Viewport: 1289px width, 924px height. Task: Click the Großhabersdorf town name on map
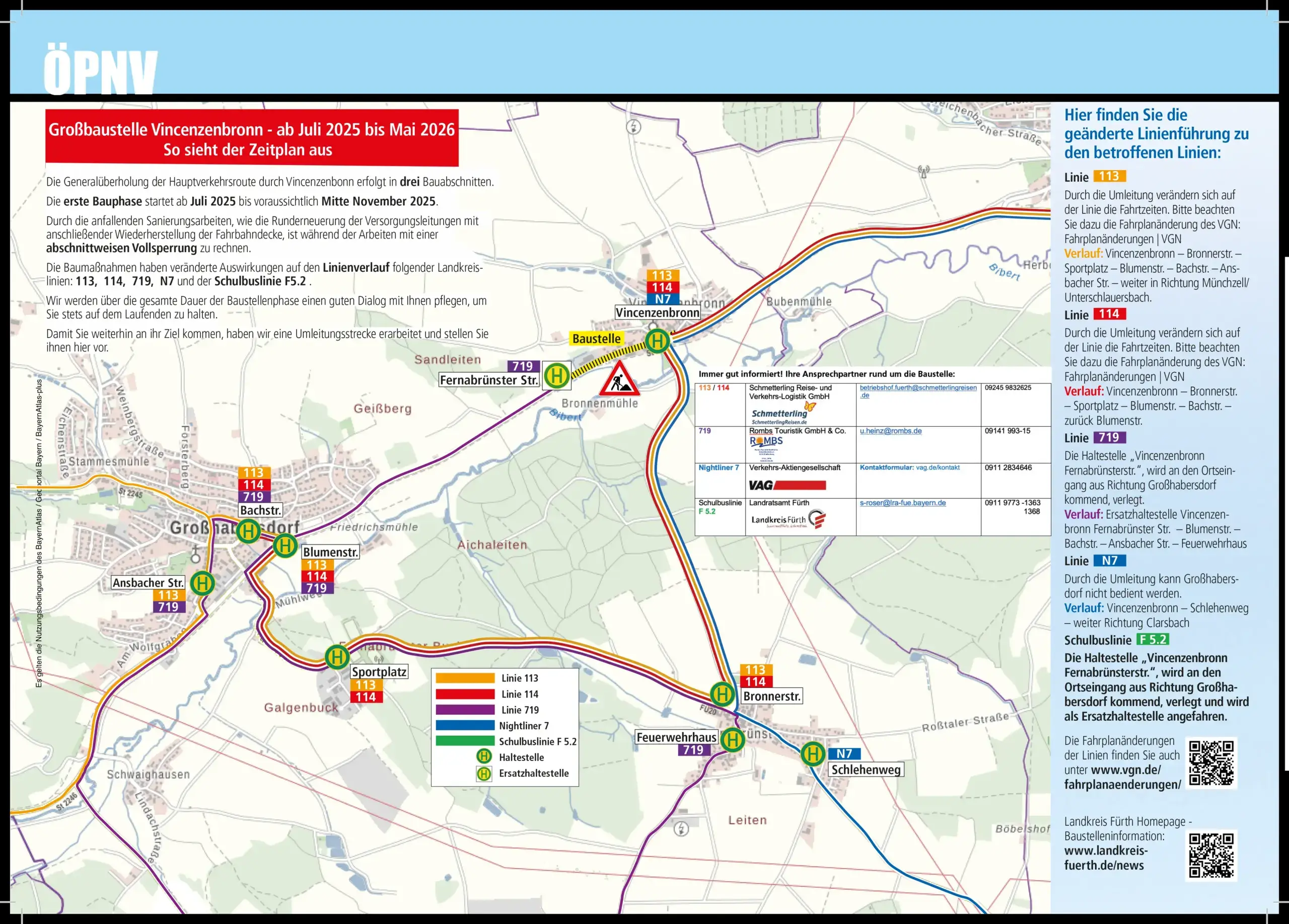[234, 527]
